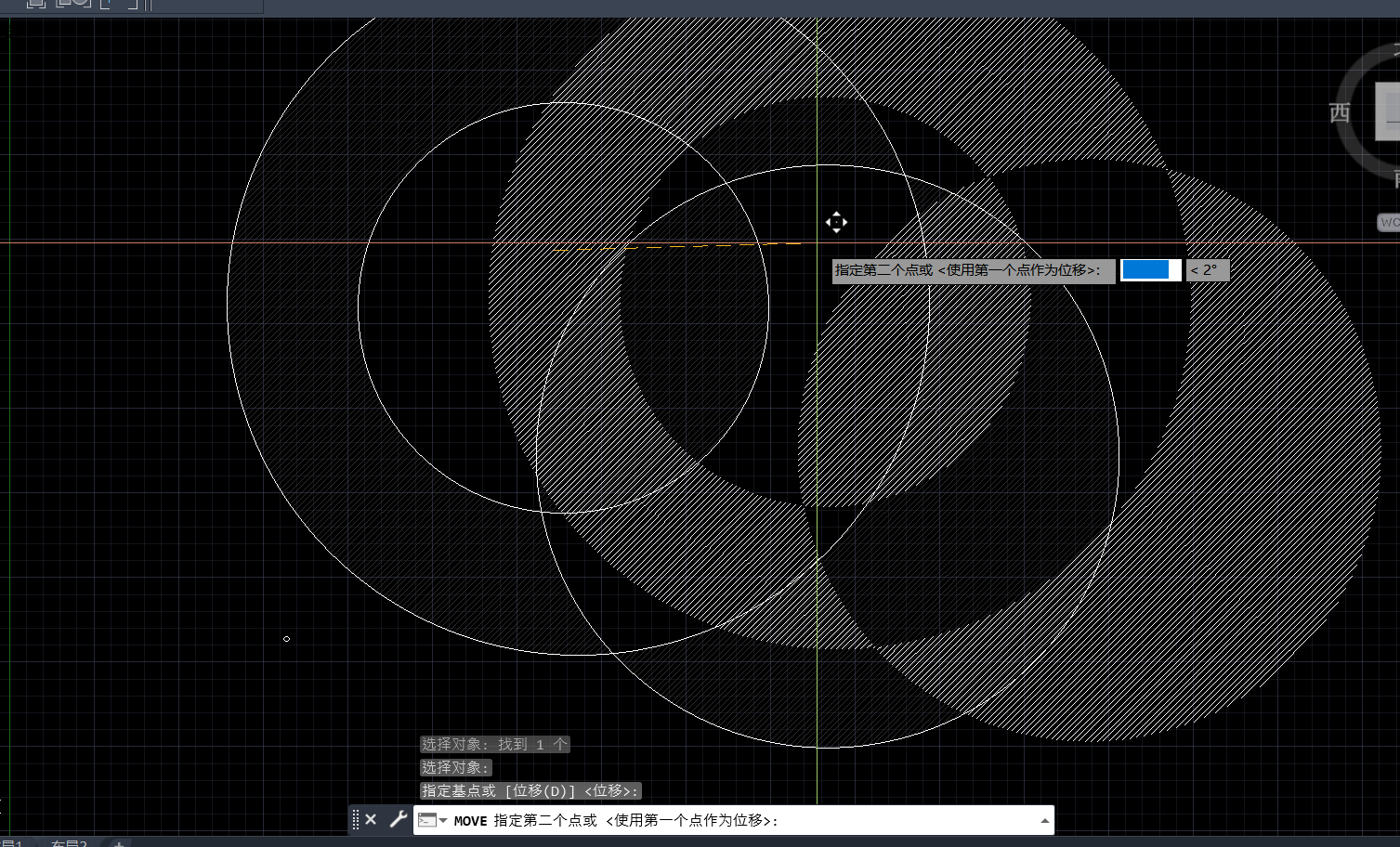Viewport: 1400px width, 847px height.
Task: Click history line 选择对象: 找到 1 个
Action: 494,744
